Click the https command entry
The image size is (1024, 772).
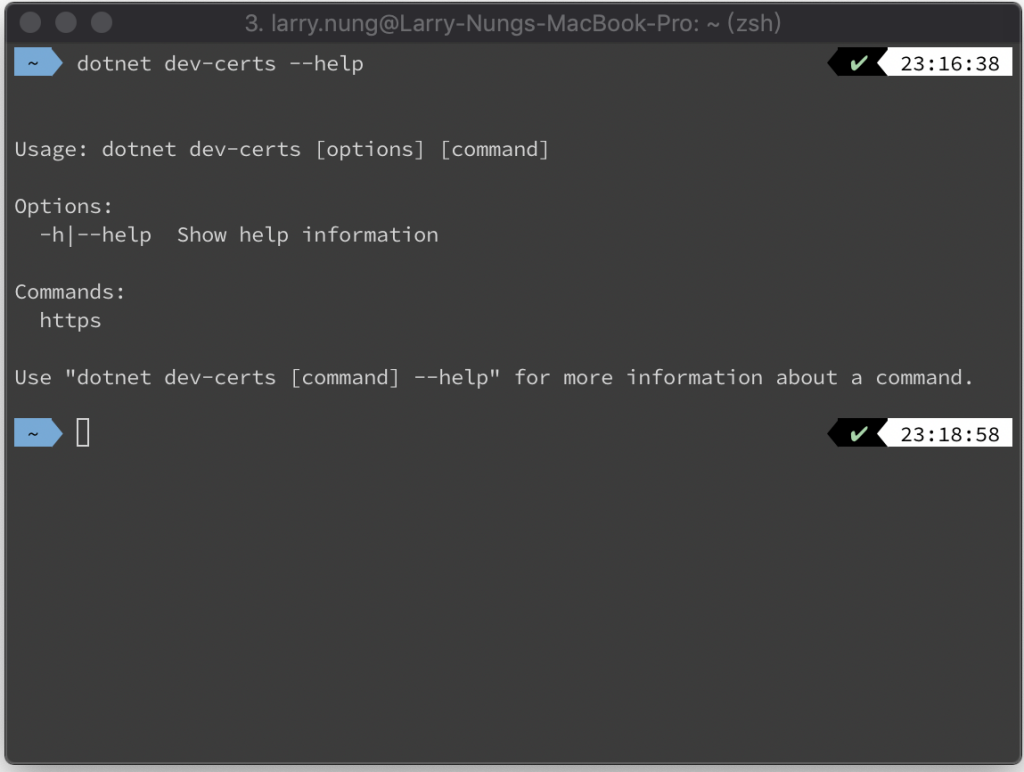click(71, 321)
